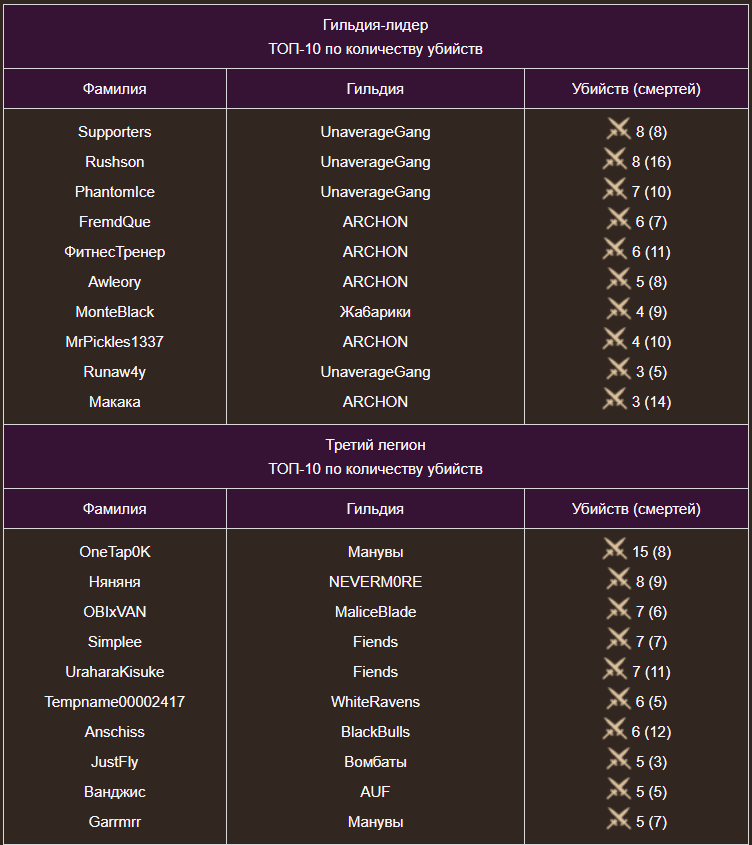Viewport: 752px width, 845px height.
Task: Click swords icon in JustFly row
Action: click(x=618, y=759)
